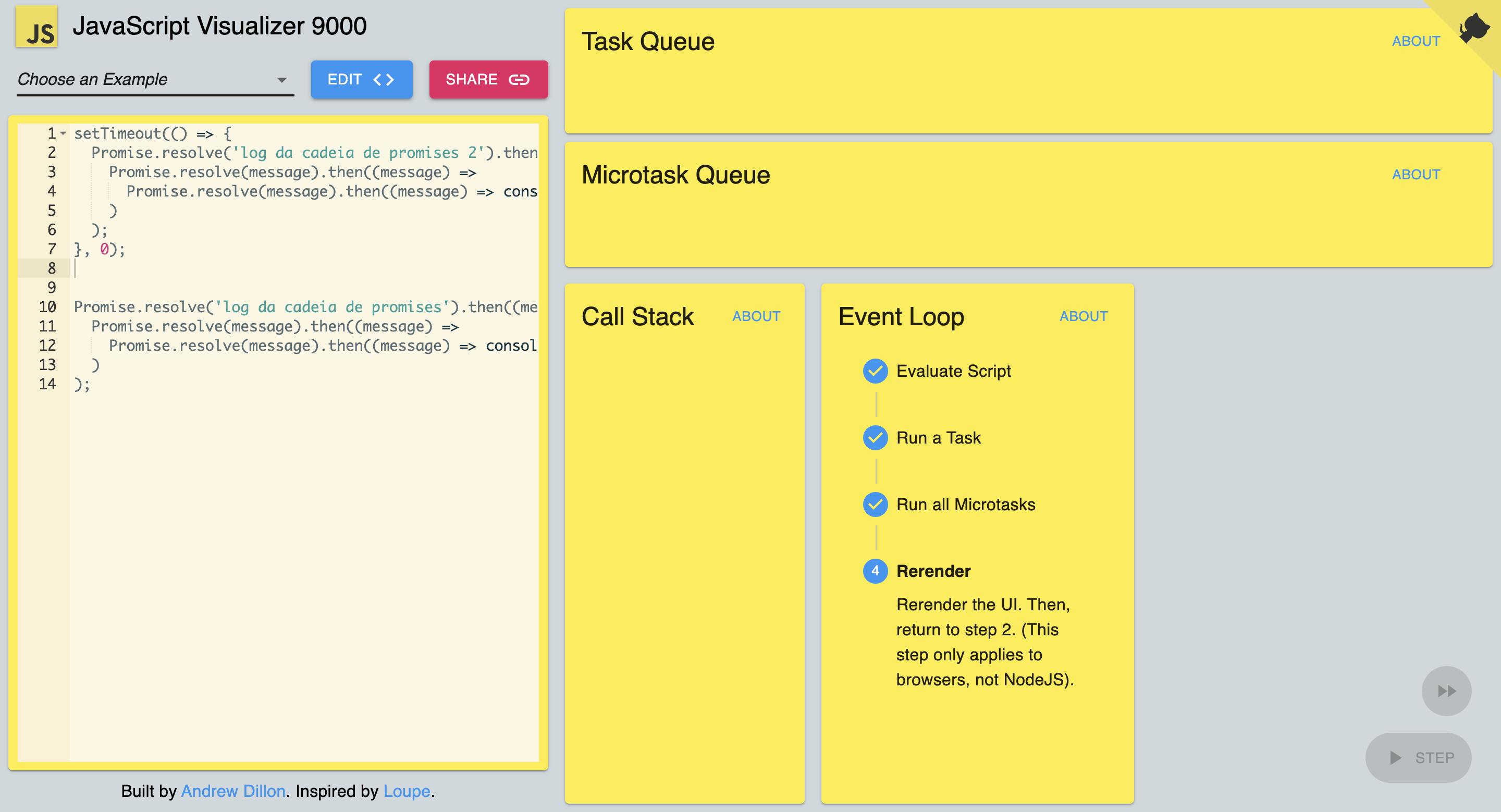
Task: Click the Microtask Queue heading
Action: [x=675, y=175]
